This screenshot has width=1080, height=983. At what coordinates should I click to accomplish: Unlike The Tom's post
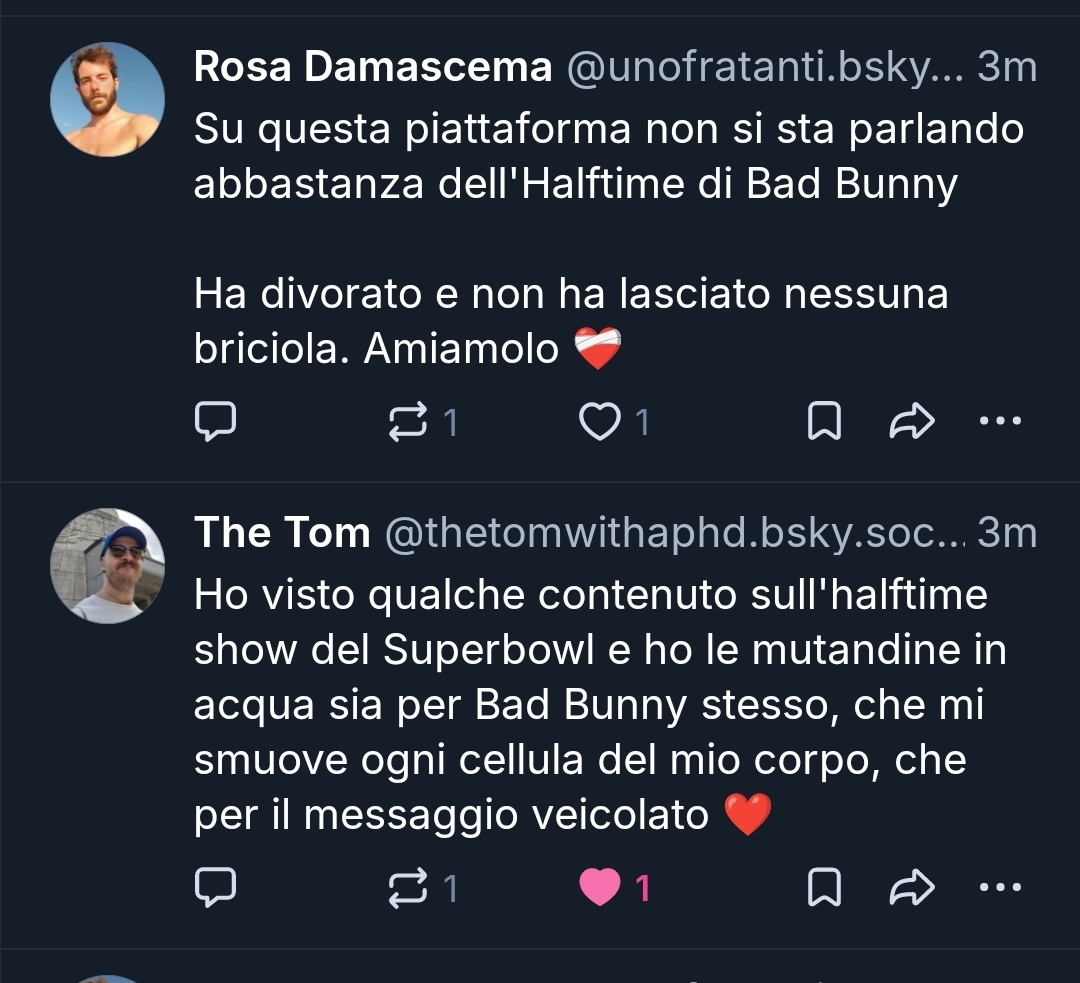(600, 887)
